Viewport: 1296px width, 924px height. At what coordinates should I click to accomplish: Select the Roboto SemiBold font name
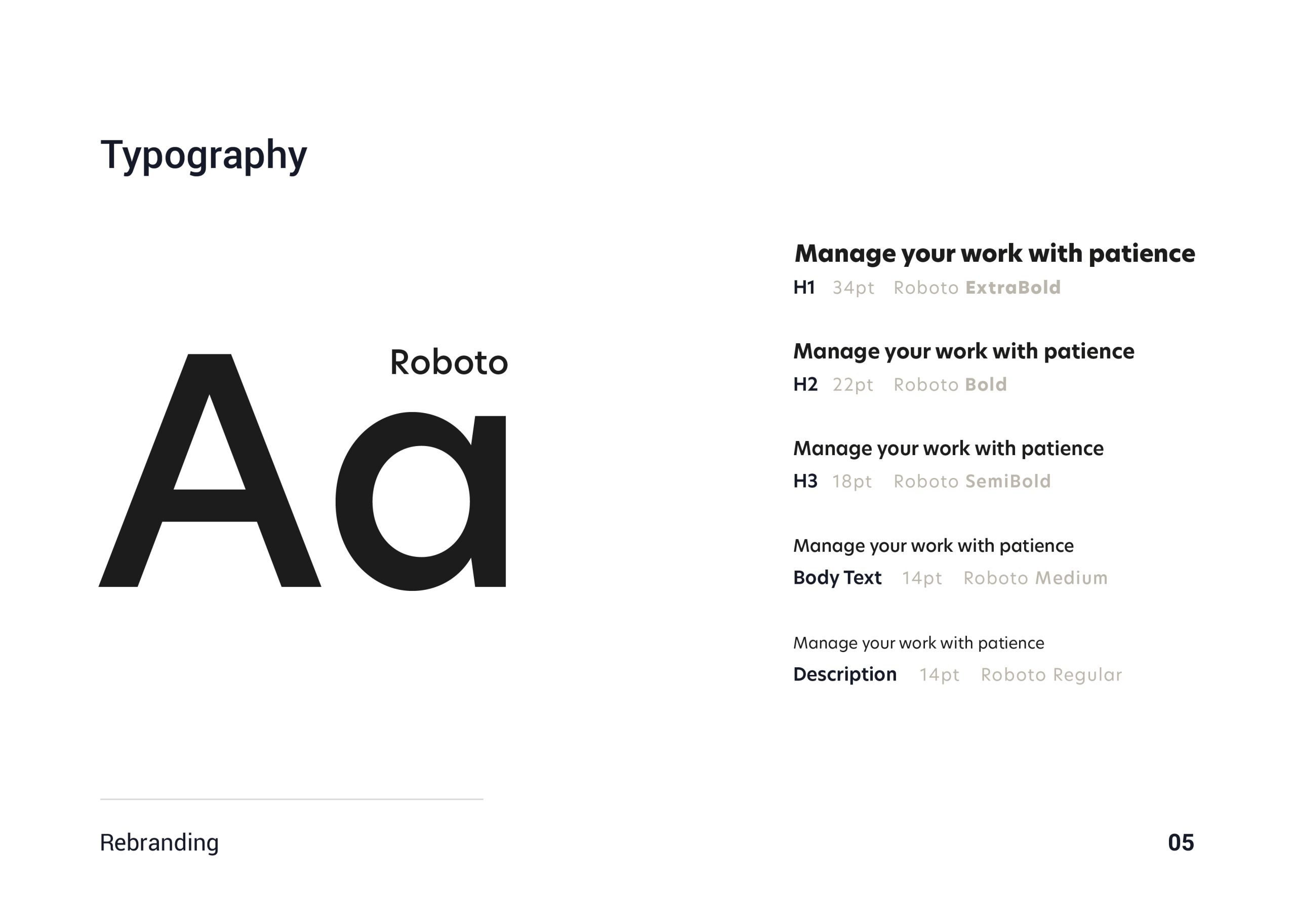(971, 481)
